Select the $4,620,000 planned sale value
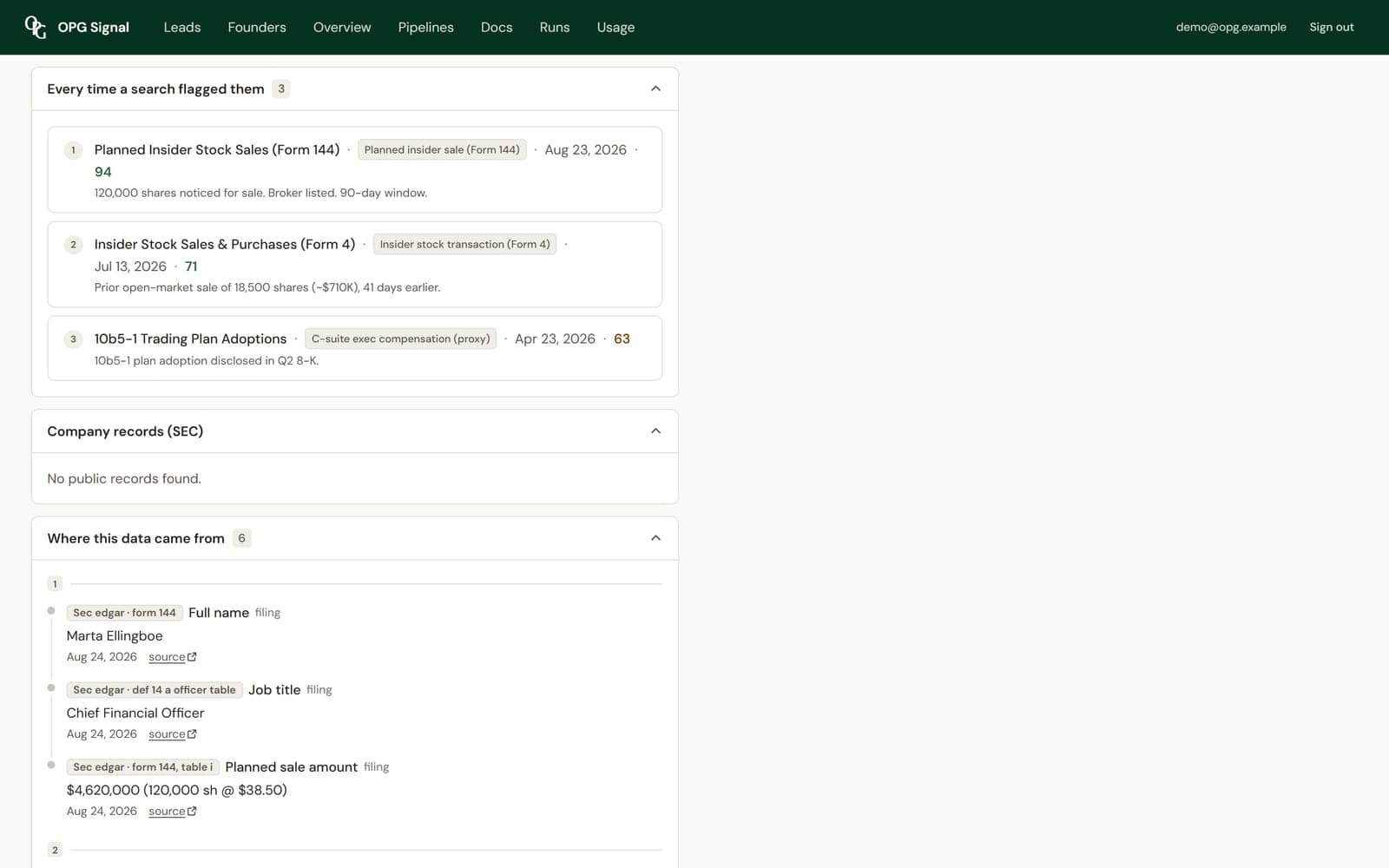The height and width of the screenshot is (868, 1389). coord(176,790)
